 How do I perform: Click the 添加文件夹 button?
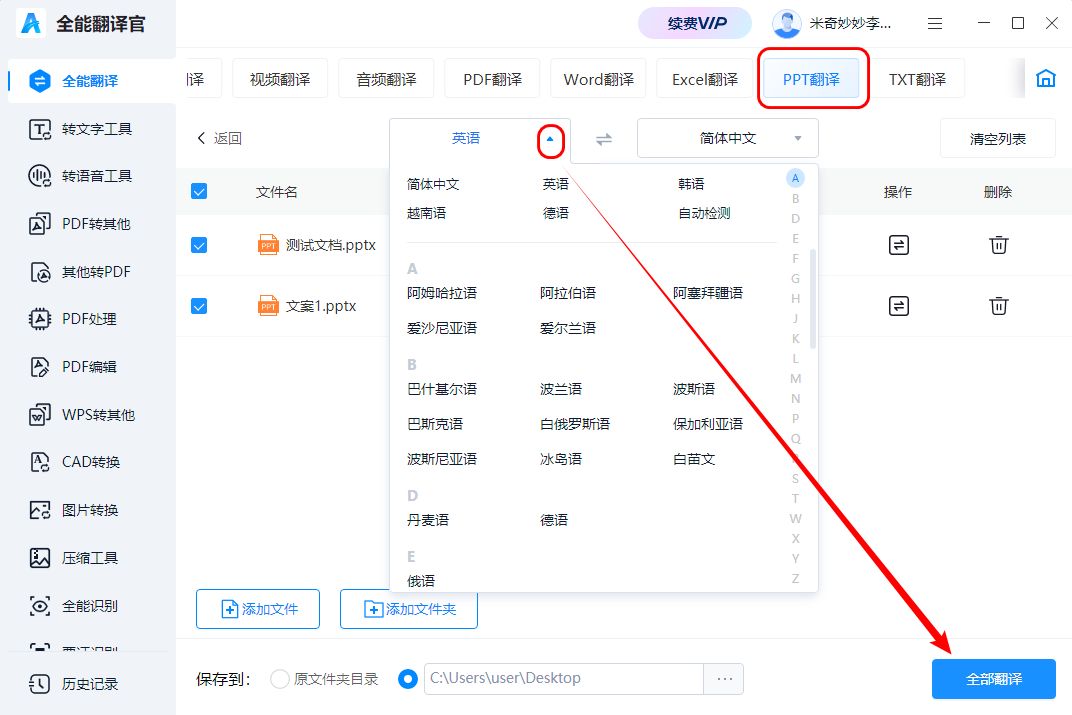point(409,609)
